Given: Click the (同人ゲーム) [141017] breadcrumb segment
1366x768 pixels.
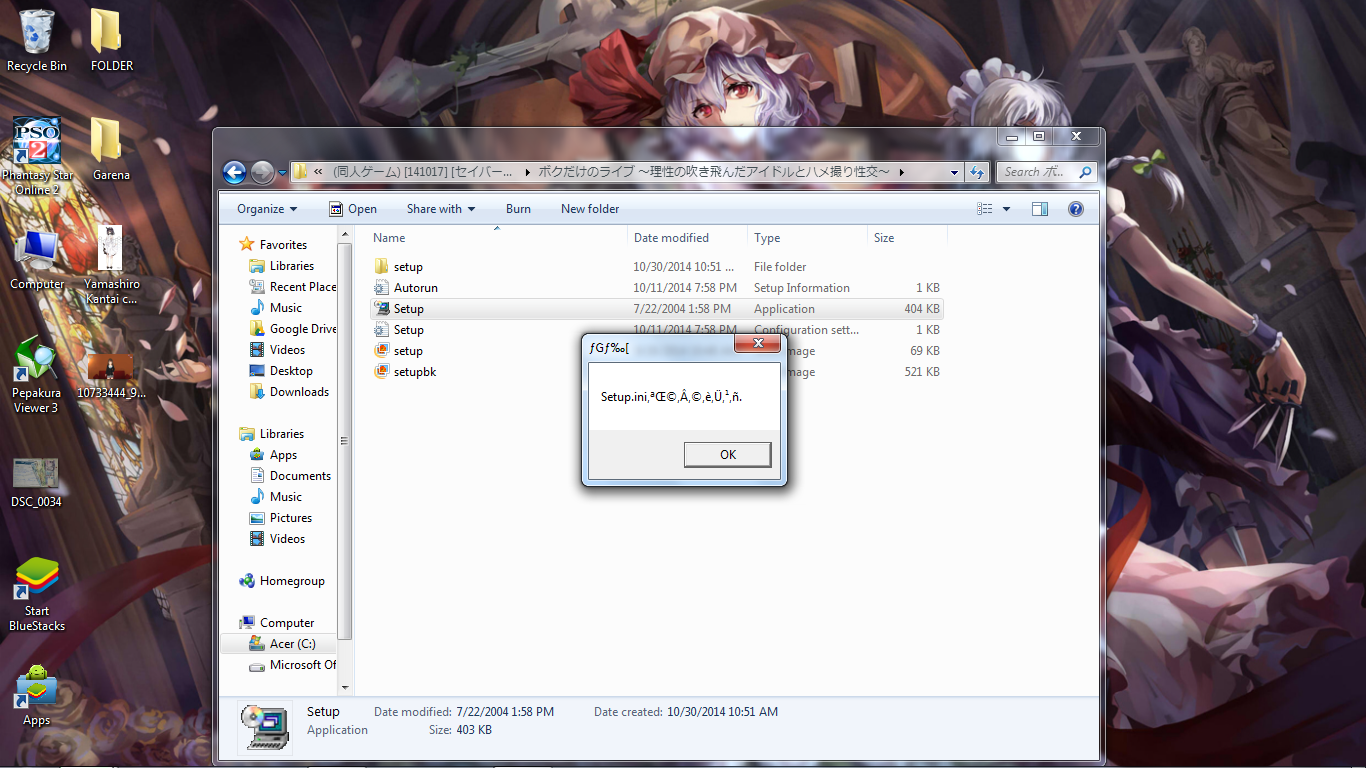Looking at the screenshot, I should pyautogui.click(x=422, y=172).
